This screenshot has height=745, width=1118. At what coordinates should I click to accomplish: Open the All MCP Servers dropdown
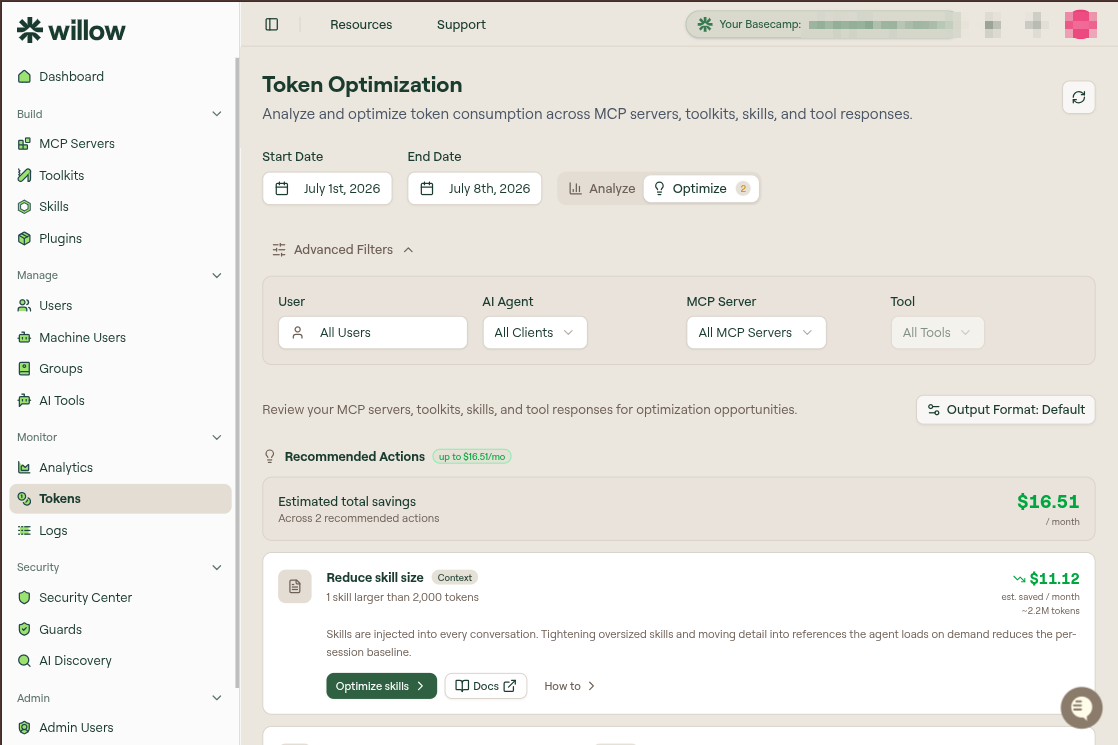pyautogui.click(x=756, y=333)
